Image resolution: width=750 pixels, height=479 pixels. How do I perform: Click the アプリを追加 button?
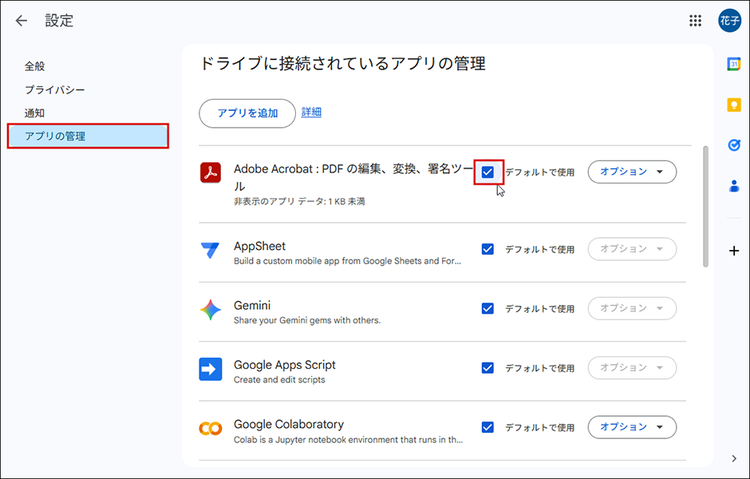click(247, 113)
